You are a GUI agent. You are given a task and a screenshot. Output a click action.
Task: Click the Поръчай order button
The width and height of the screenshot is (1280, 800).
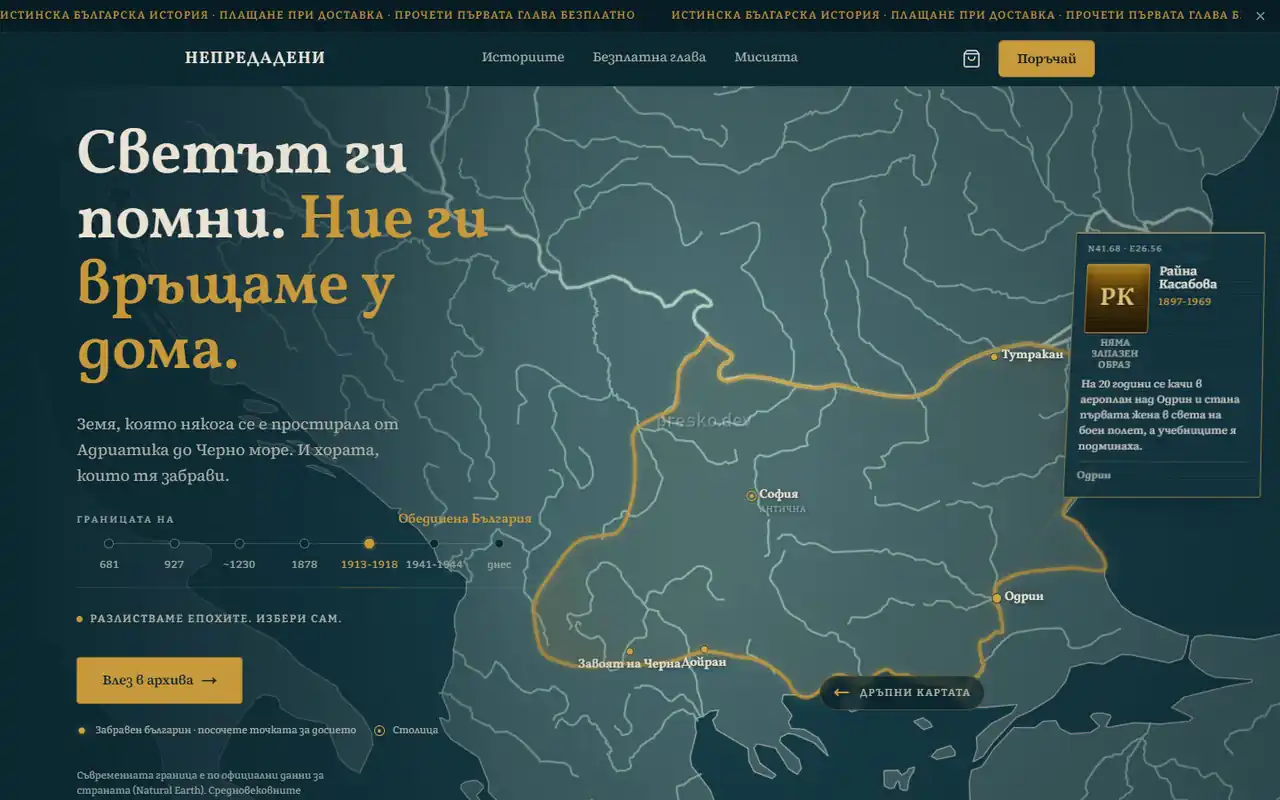1046,59
